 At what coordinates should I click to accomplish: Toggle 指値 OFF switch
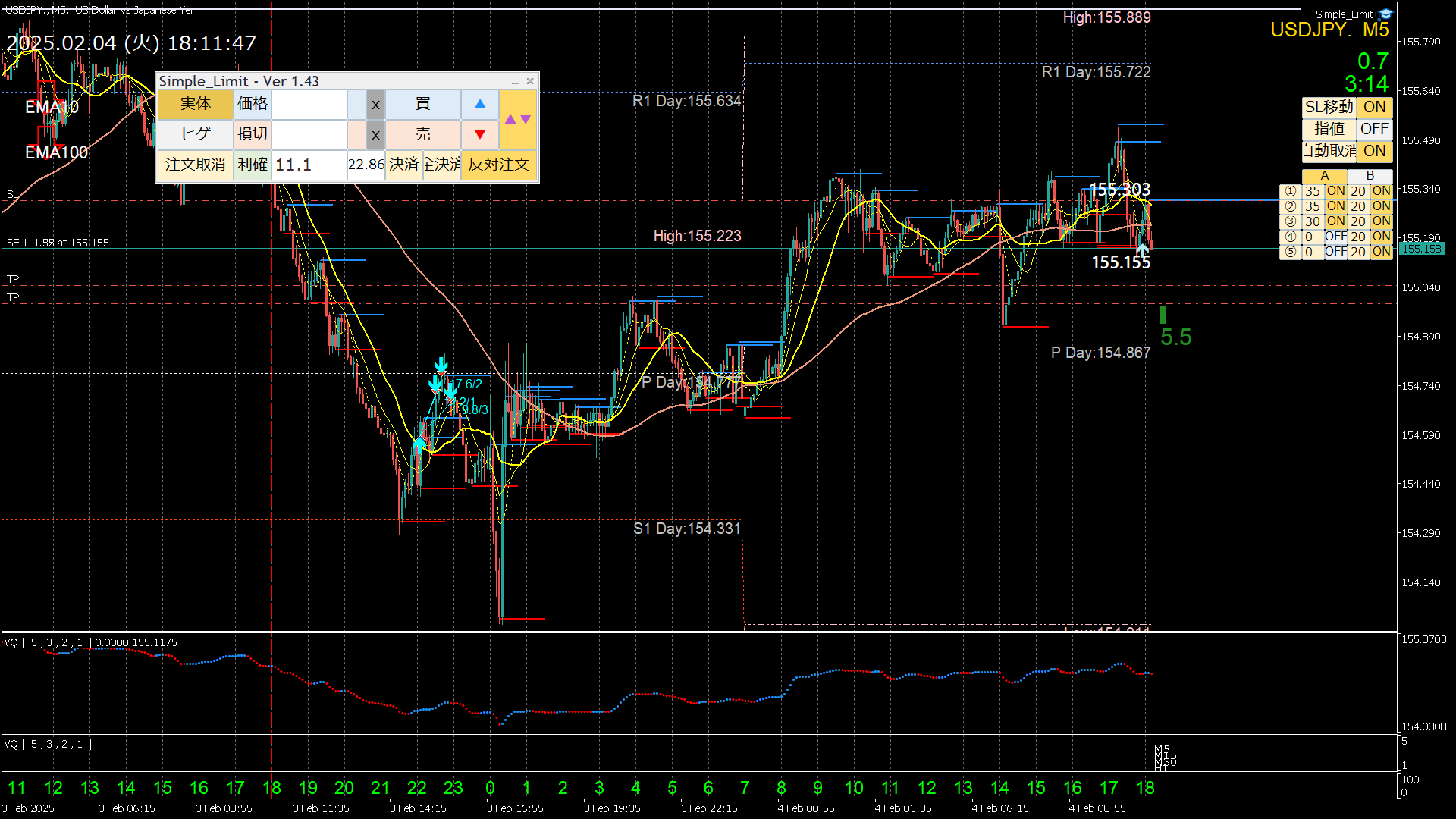1374,129
